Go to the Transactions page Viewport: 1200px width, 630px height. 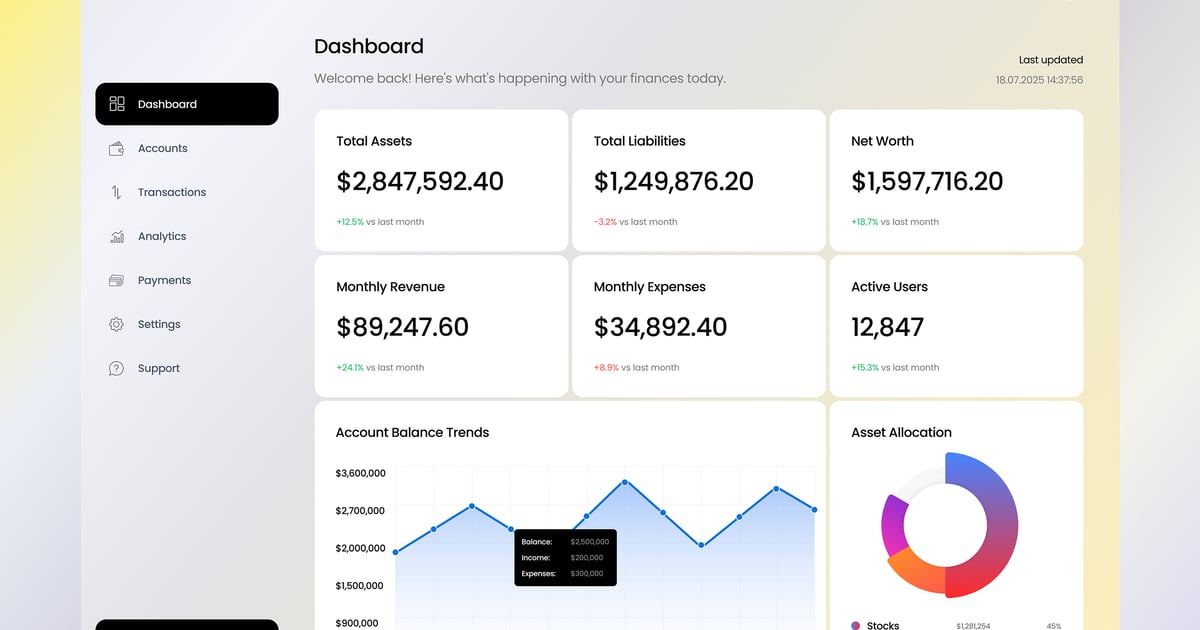[171, 192]
